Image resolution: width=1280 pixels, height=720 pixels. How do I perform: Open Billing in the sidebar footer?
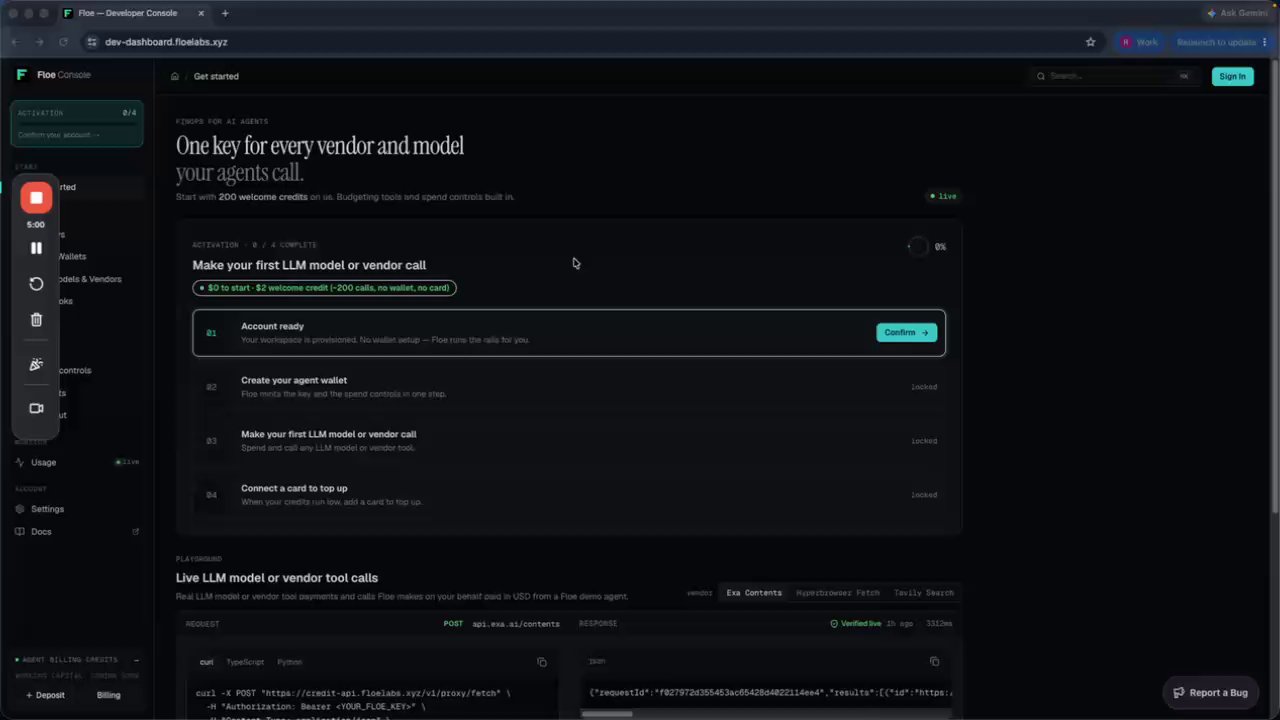point(108,695)
